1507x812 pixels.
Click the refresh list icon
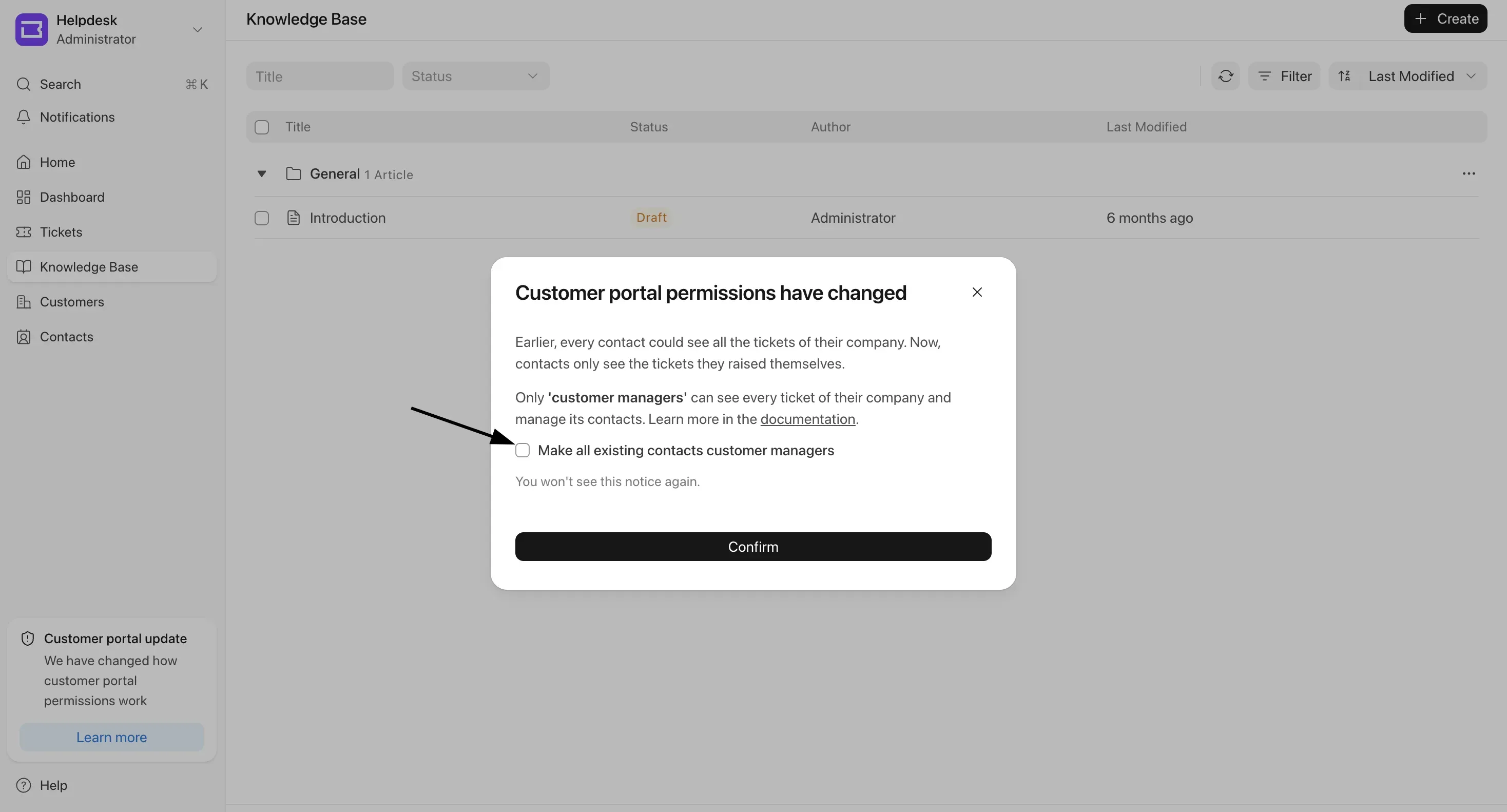click(1226, 76)
